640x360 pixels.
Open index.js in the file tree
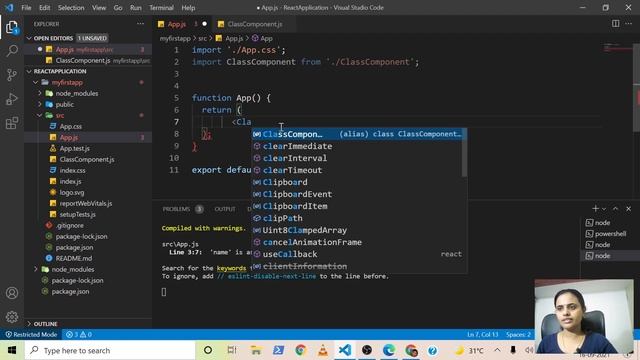[x=70, y=182]
